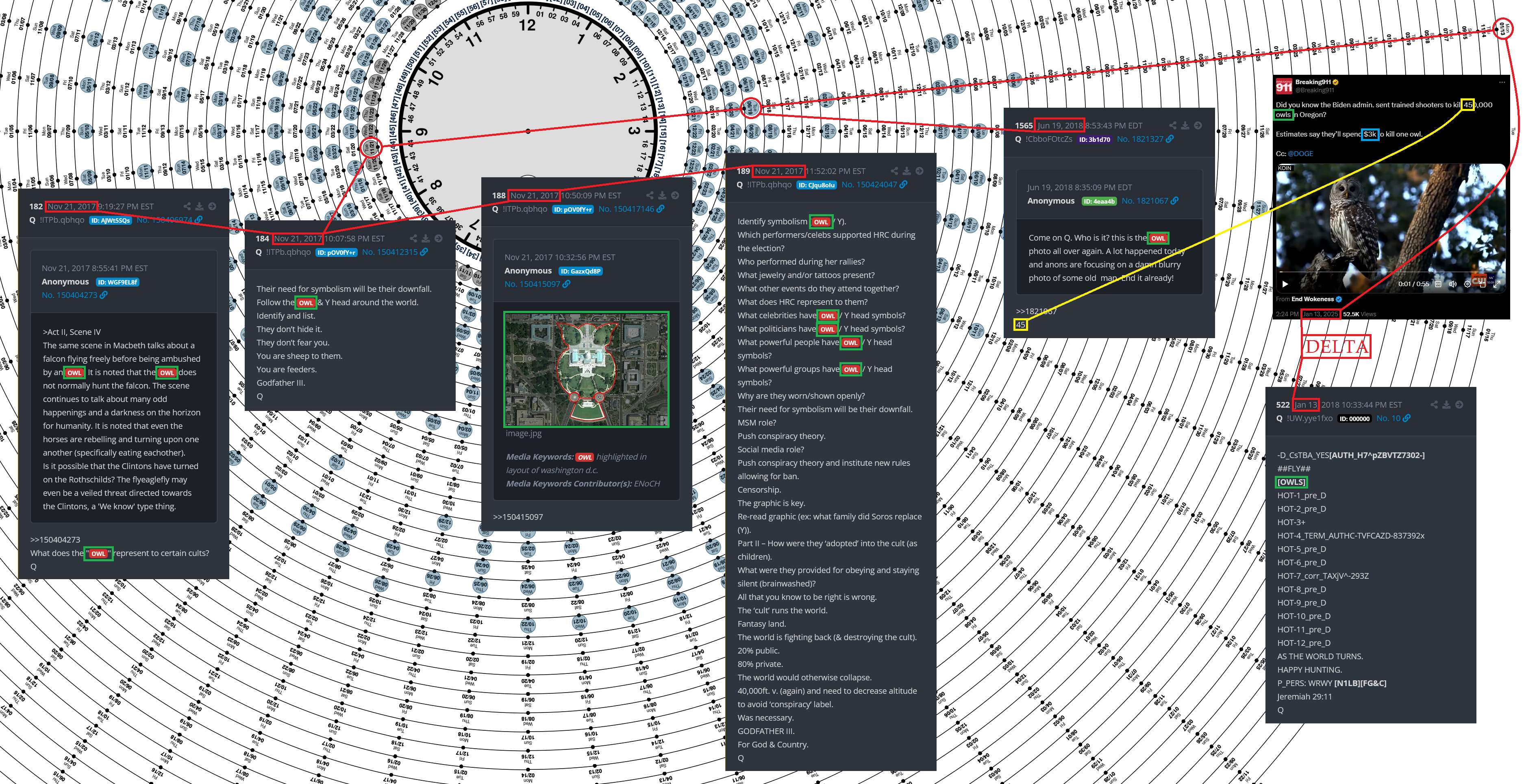Click download icon on post 188
This screenshot has height=784, width=1537.
(662, 195)
